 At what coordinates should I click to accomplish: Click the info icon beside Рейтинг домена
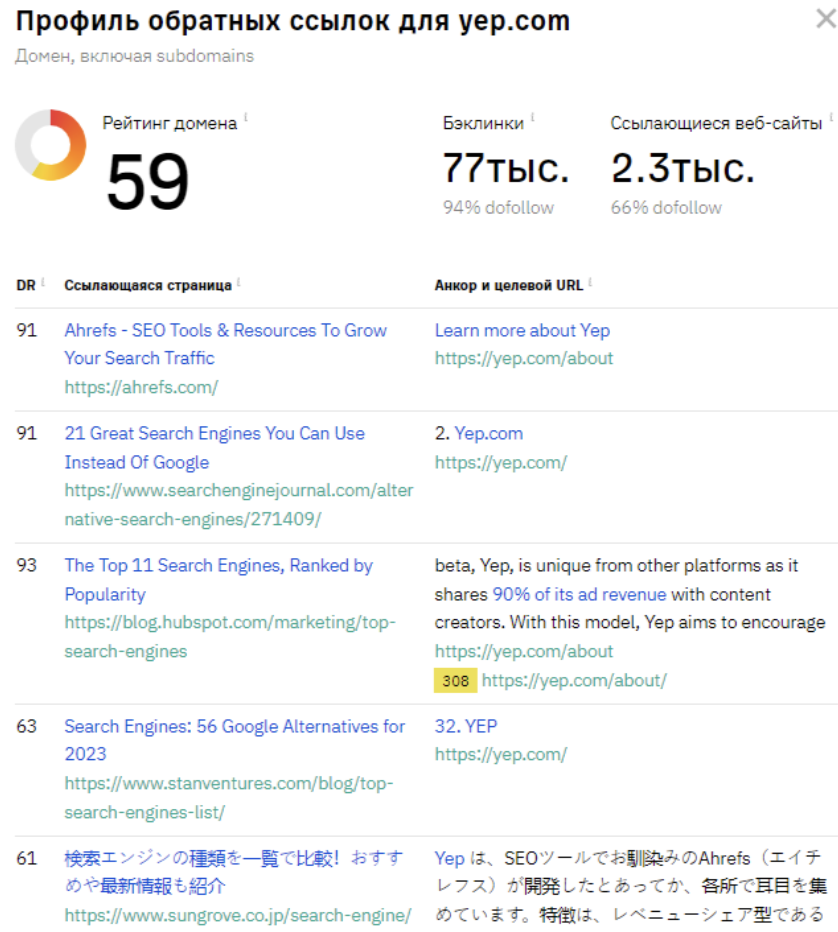point(246,117)
